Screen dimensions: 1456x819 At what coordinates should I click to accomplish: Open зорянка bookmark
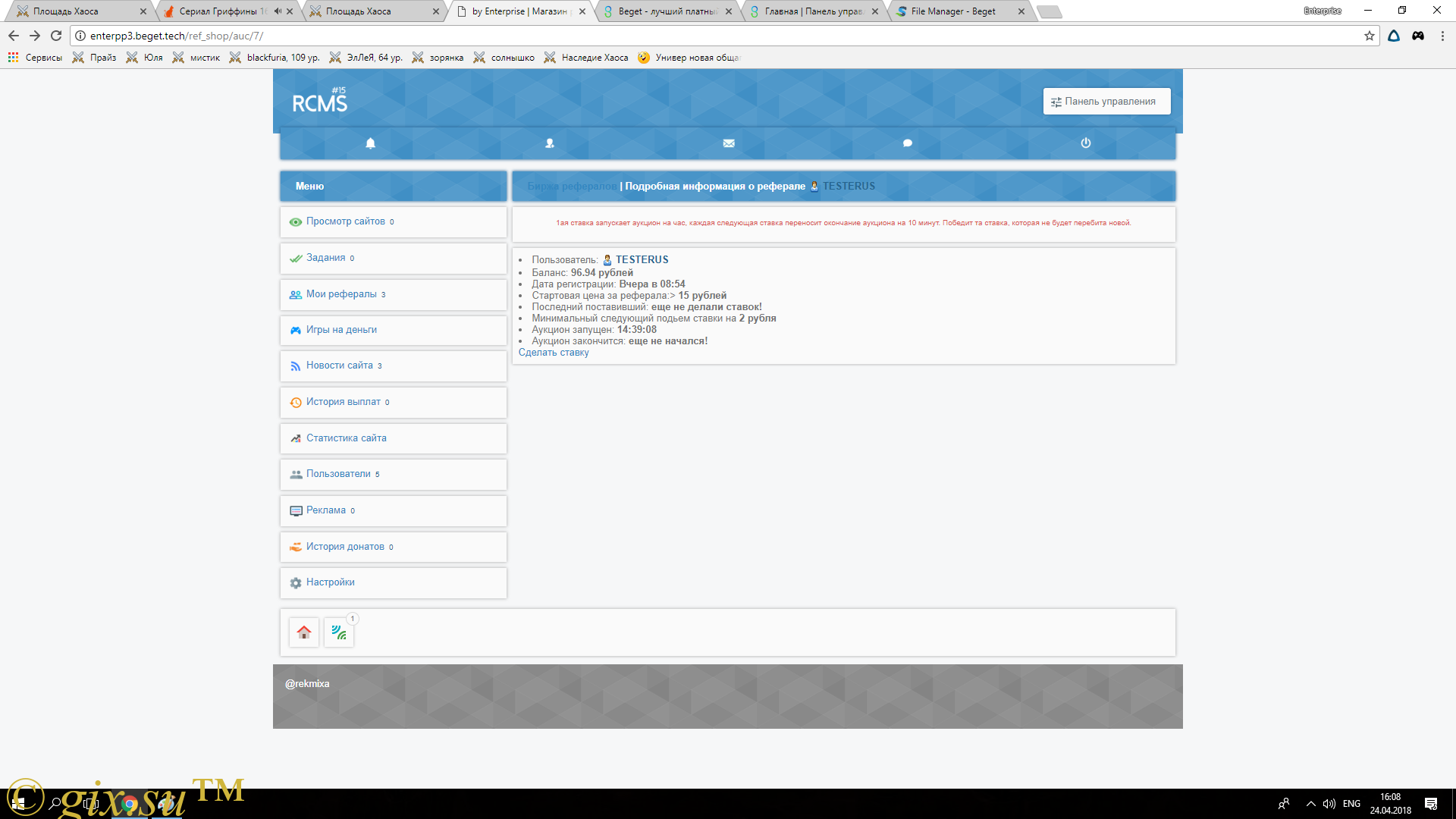coord(438,58)
